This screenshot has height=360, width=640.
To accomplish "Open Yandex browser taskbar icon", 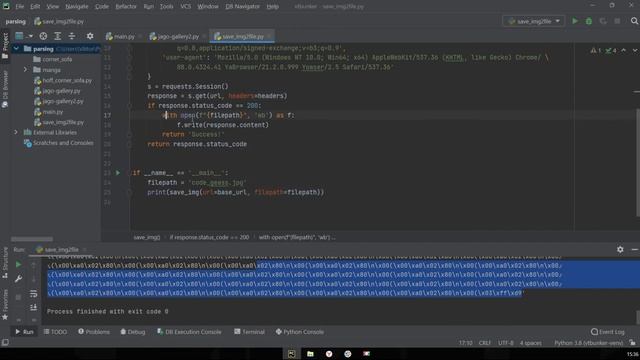I will click(x=329, y=354).
